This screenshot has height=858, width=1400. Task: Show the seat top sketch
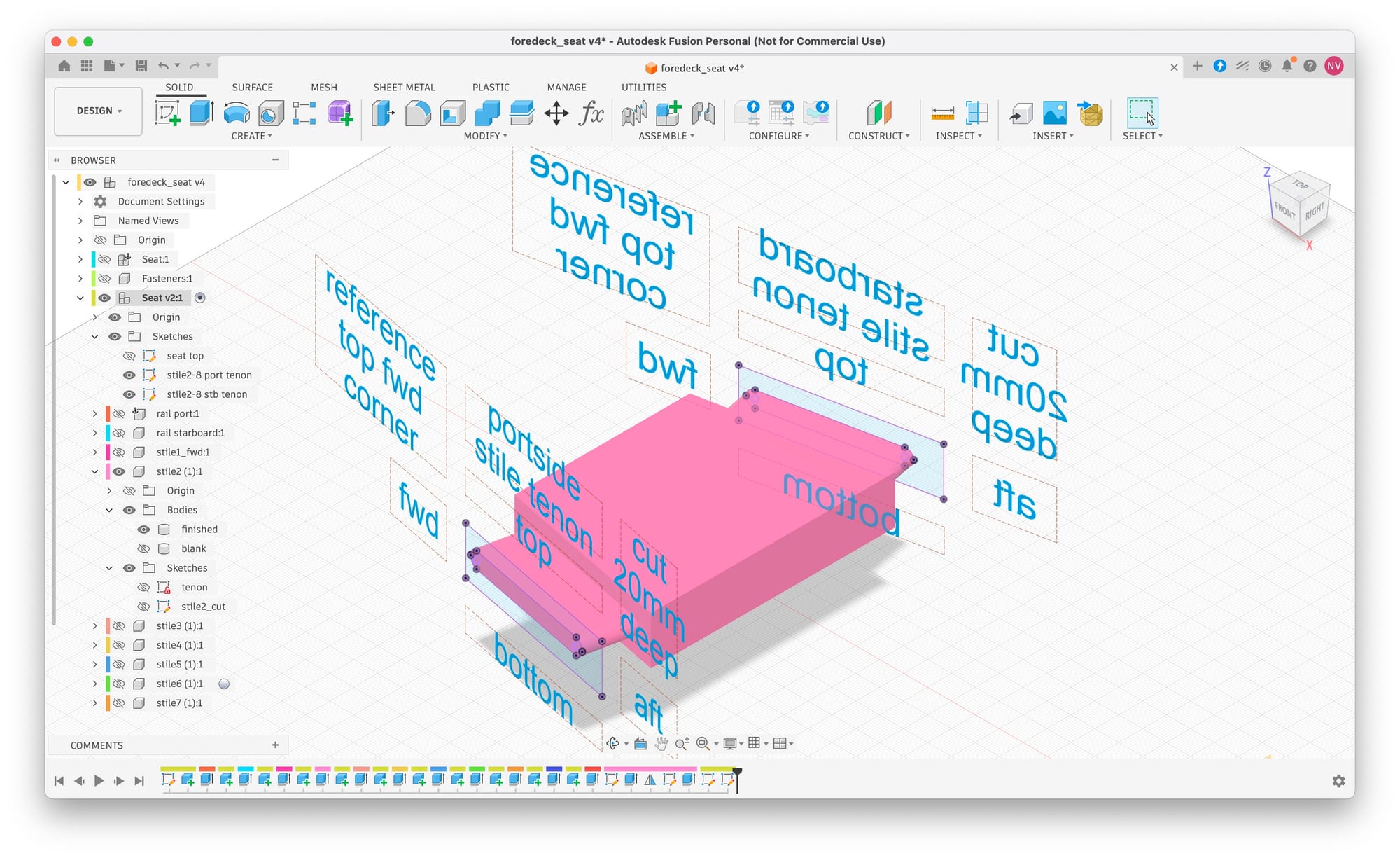129,356
